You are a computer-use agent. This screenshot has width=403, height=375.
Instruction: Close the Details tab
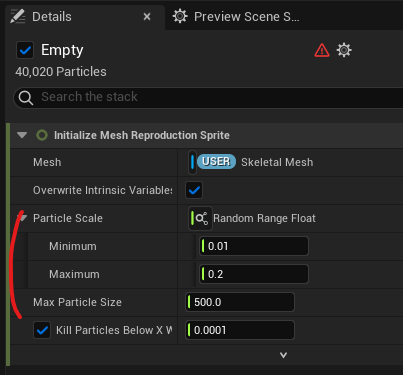[x=147, y=17]
